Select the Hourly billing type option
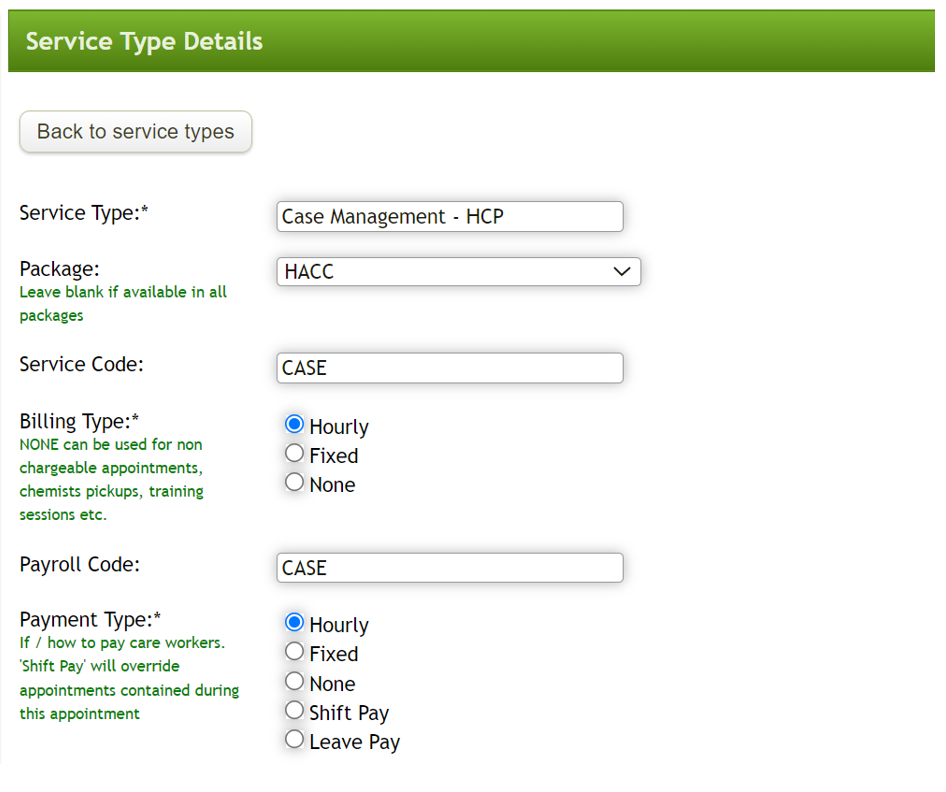Image resolution: width=946 pixels, height=792 pixels. tap(295, 423)
